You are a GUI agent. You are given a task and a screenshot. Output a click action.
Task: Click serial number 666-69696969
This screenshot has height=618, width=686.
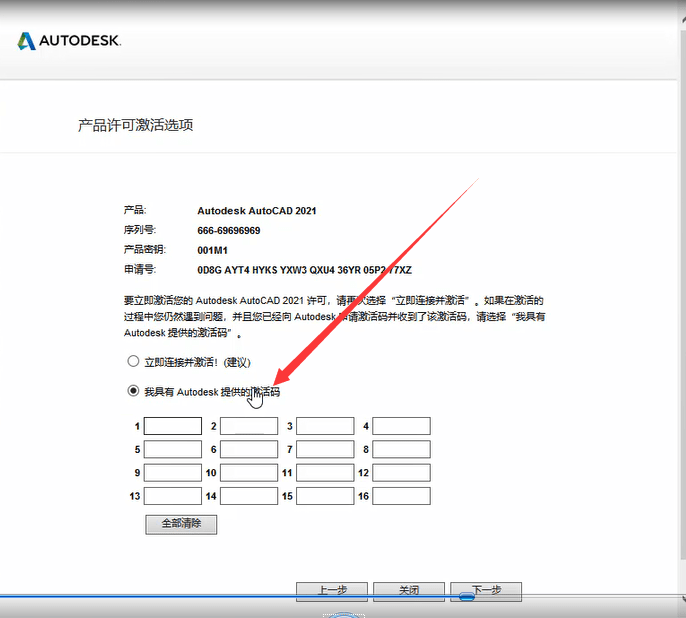229,230
